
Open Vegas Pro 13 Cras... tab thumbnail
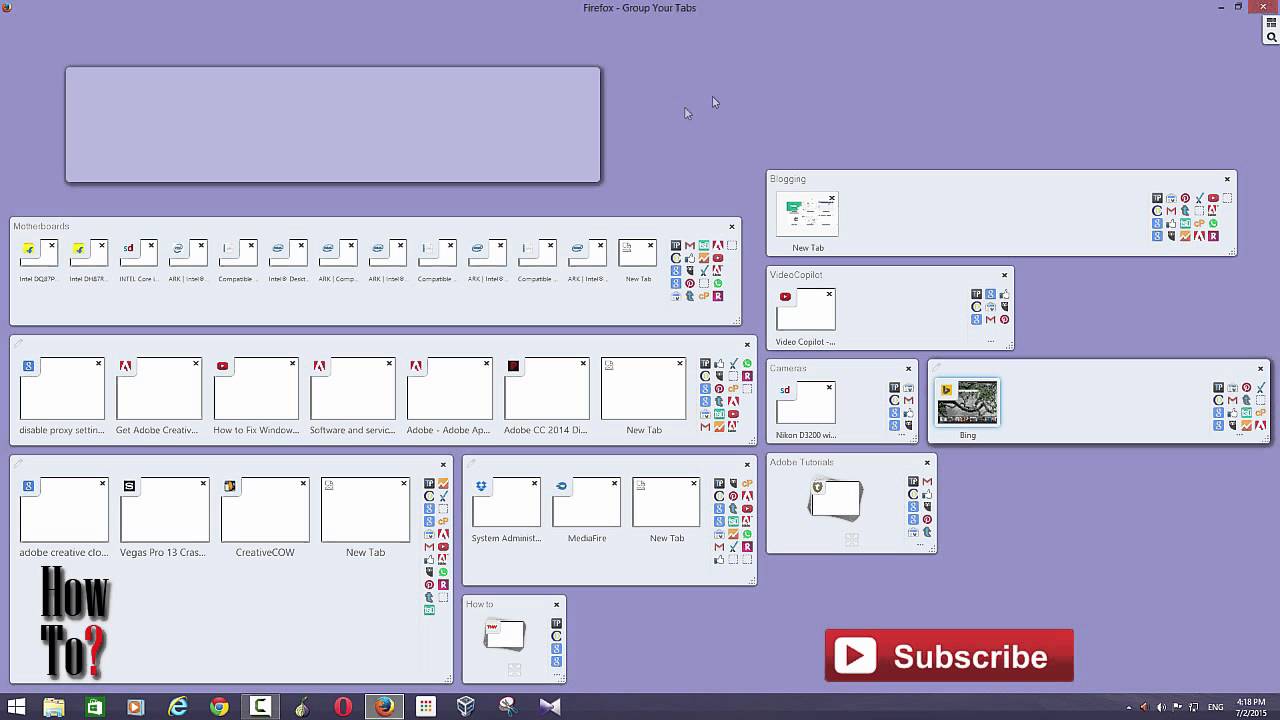[165, 510]
